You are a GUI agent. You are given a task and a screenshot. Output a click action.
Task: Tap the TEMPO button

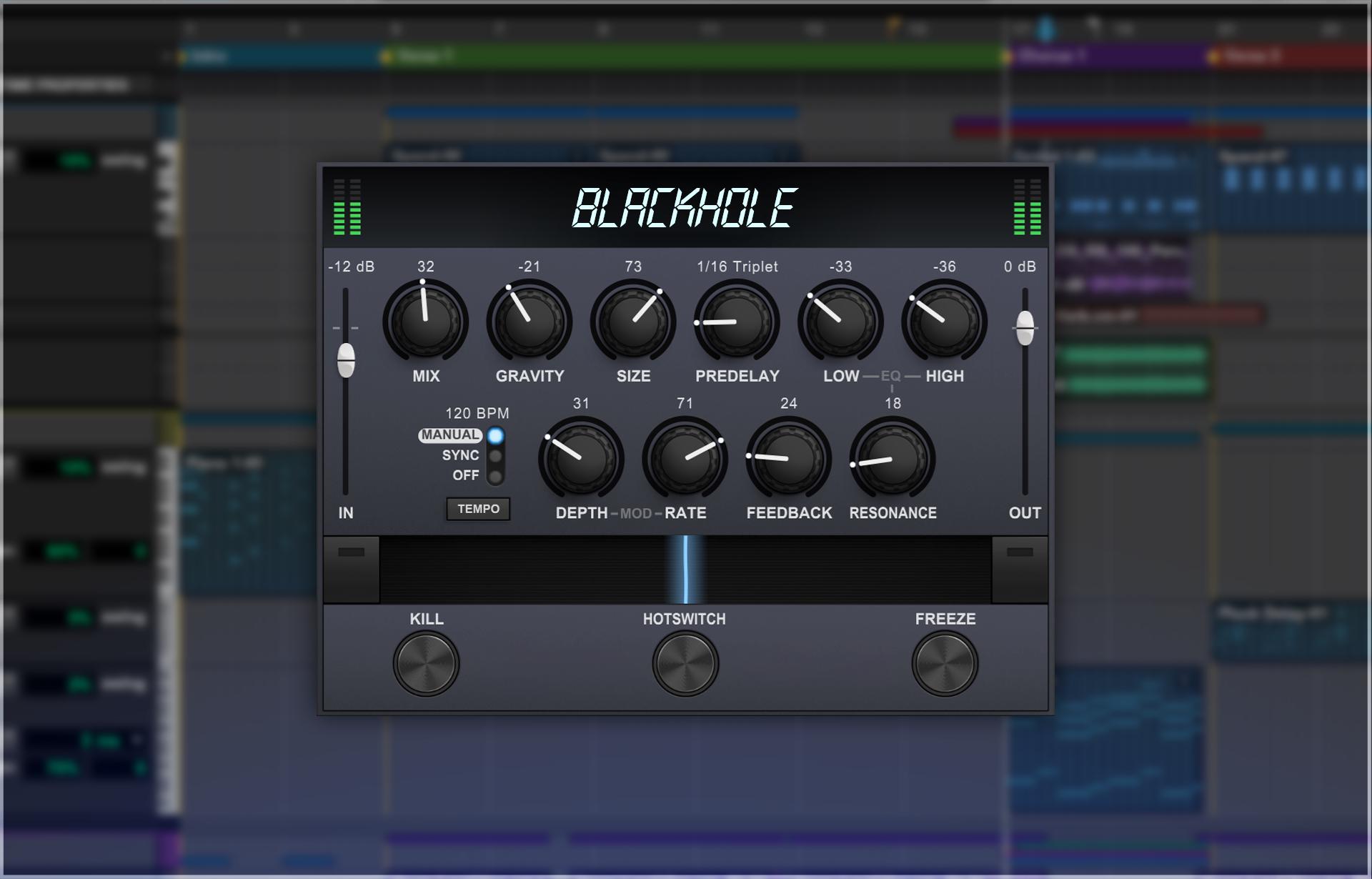[x=479, y=509]
